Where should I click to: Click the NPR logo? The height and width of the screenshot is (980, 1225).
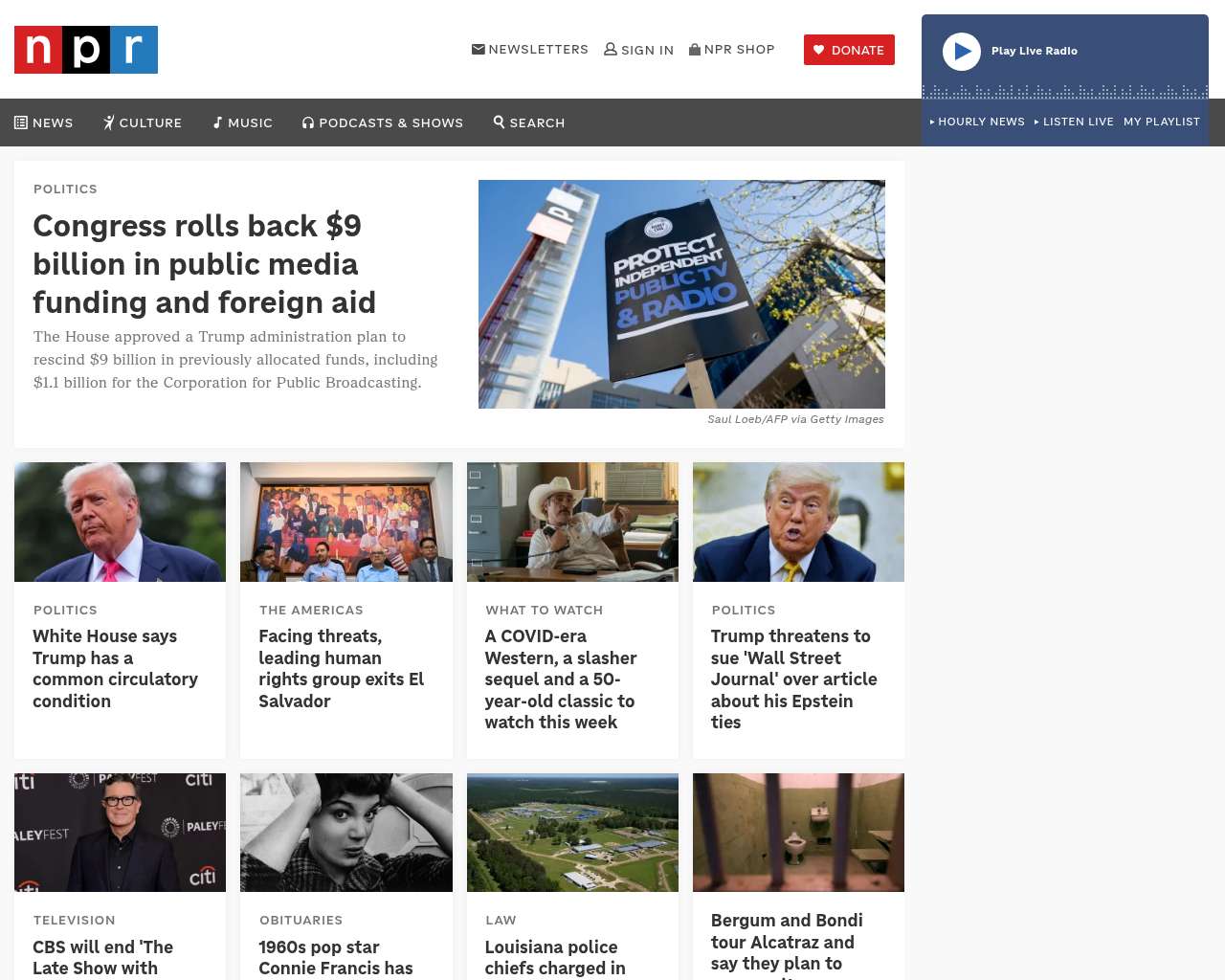tap(86, 50)
